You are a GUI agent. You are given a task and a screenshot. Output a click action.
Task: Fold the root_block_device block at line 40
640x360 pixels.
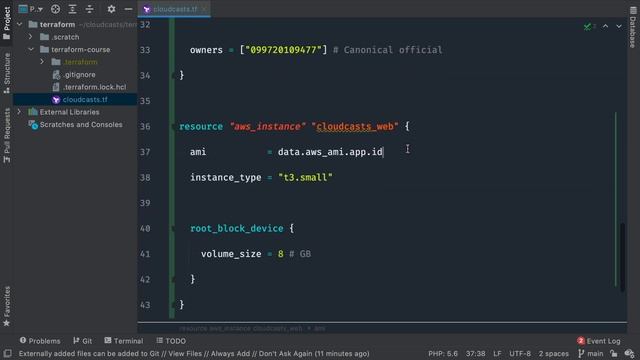[x=173, y=229]
